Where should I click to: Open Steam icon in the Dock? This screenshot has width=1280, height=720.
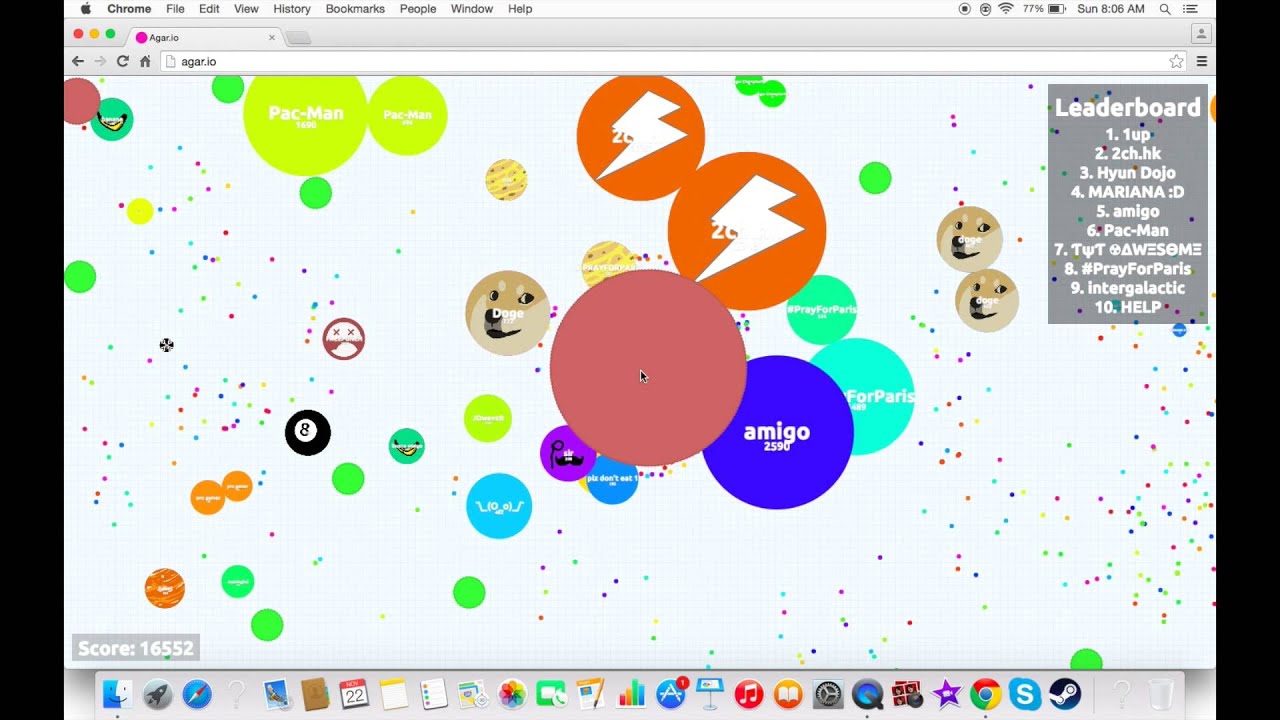[1065, 694]
